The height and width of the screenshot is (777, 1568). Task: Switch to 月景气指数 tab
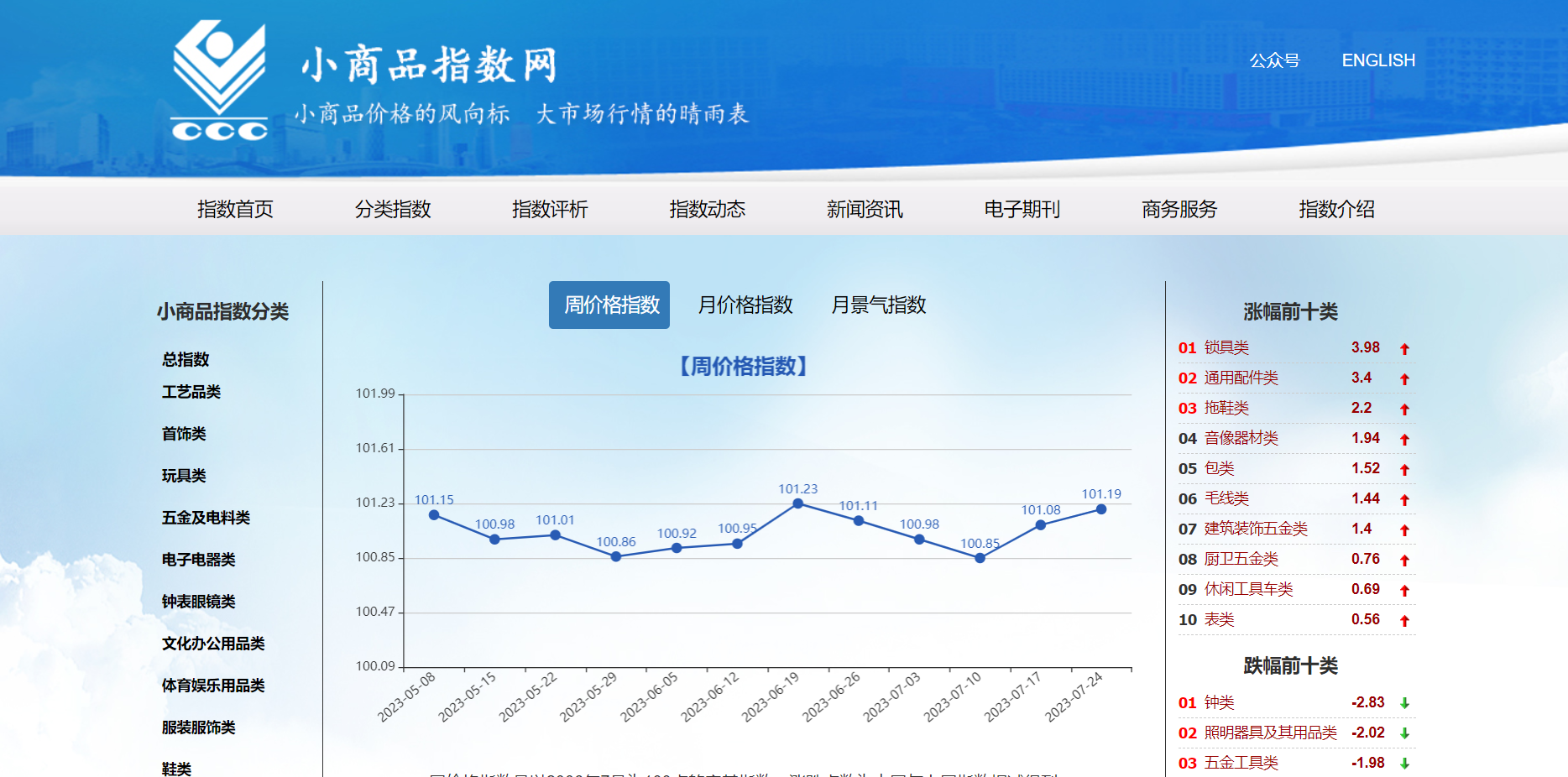coord(878,305)
